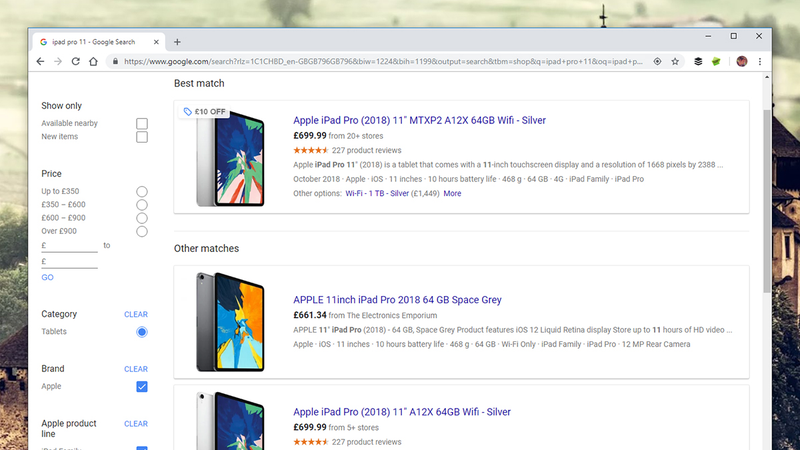Screen dimensions: 800x450
Task: Bookmark this page with the star icon
Action: 675,61
